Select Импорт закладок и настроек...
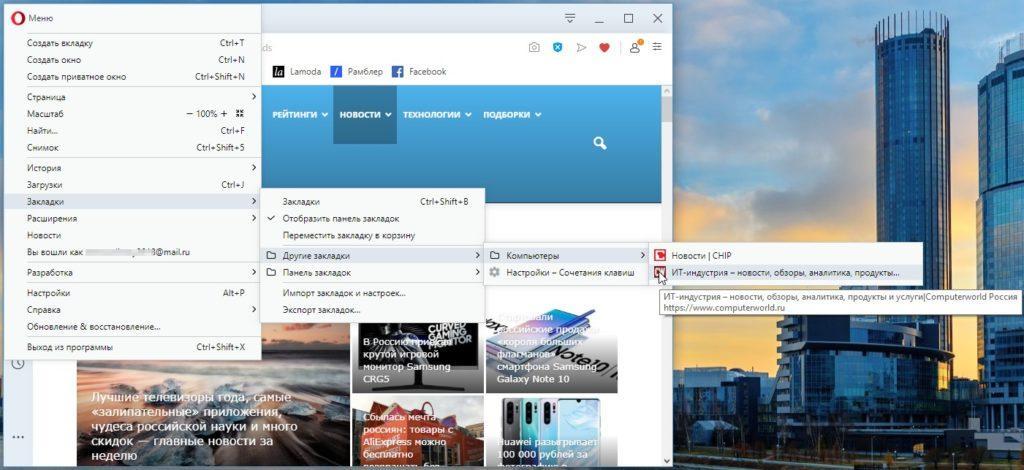This screenshot has width=1024, height=470. point(373,293)
